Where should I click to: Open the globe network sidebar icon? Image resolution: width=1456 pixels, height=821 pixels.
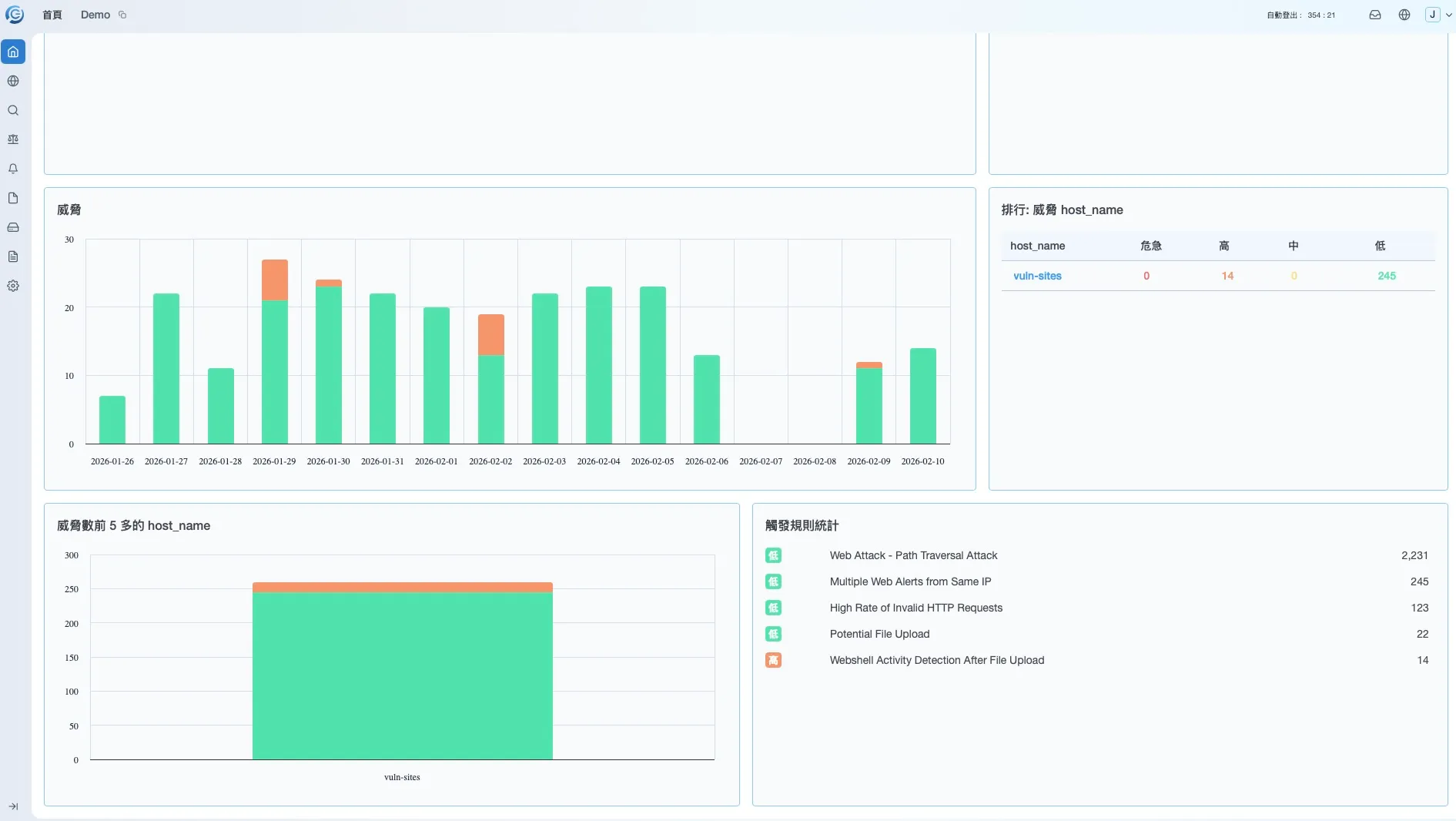click(x=13, y=81)
